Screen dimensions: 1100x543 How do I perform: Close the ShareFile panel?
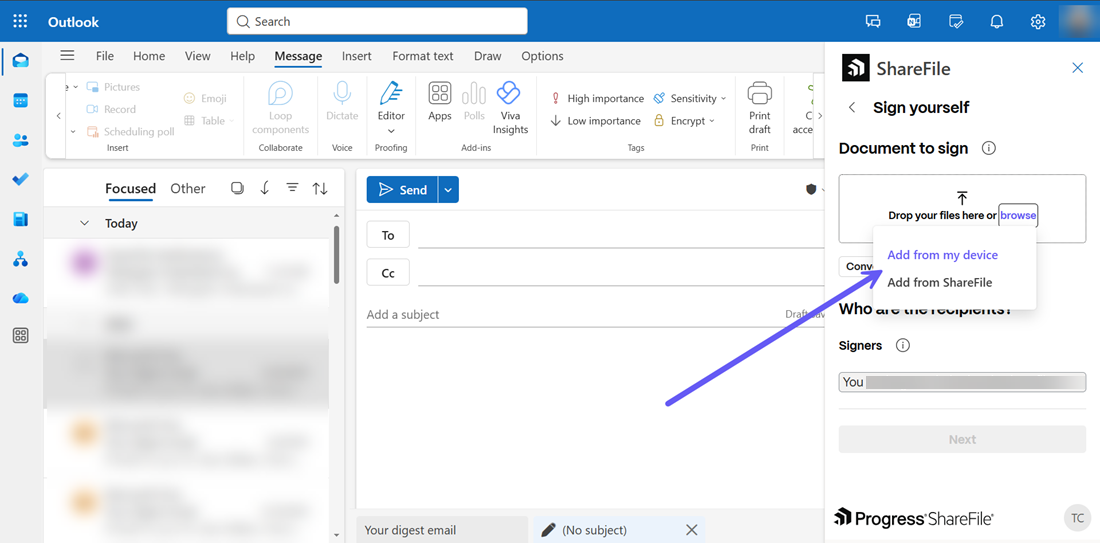pos(1078,68)
